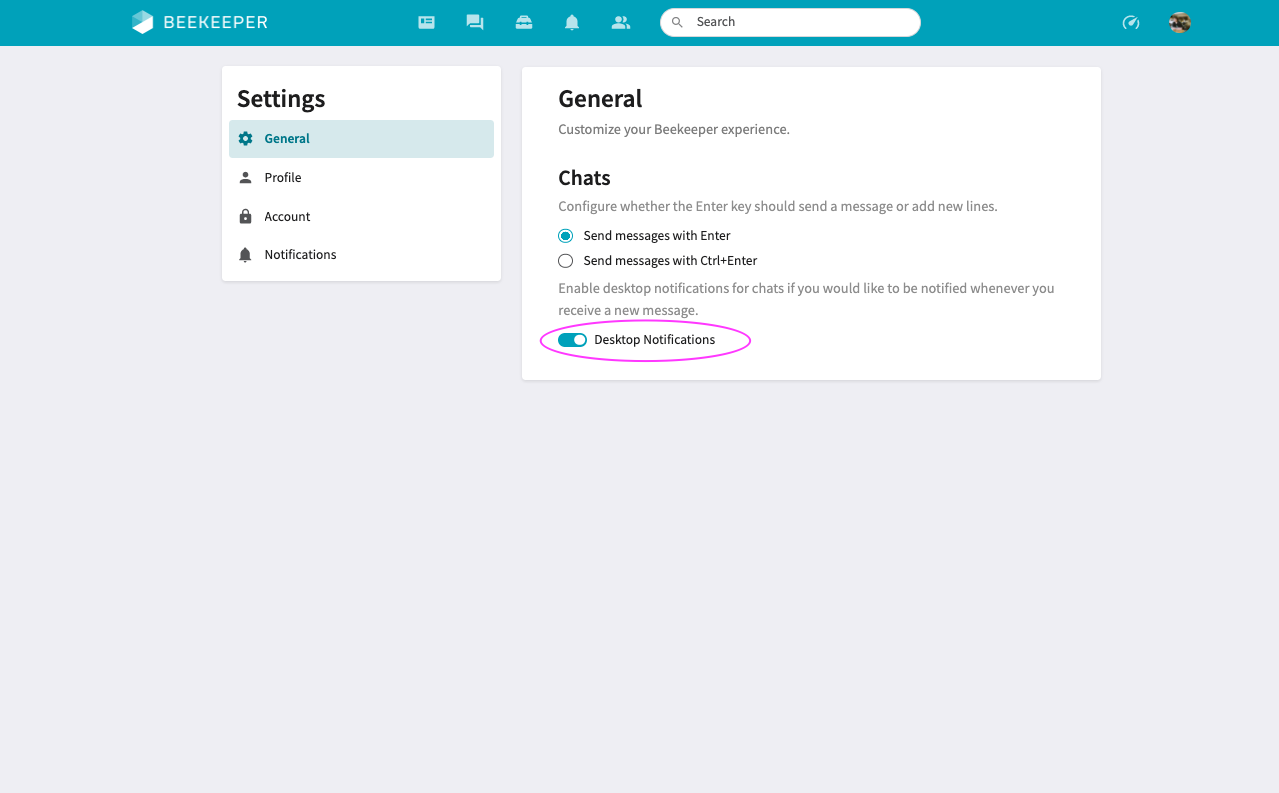The image size is (1279, 793).
Task: Open the people directory icon
Action: tap(621, 22)
